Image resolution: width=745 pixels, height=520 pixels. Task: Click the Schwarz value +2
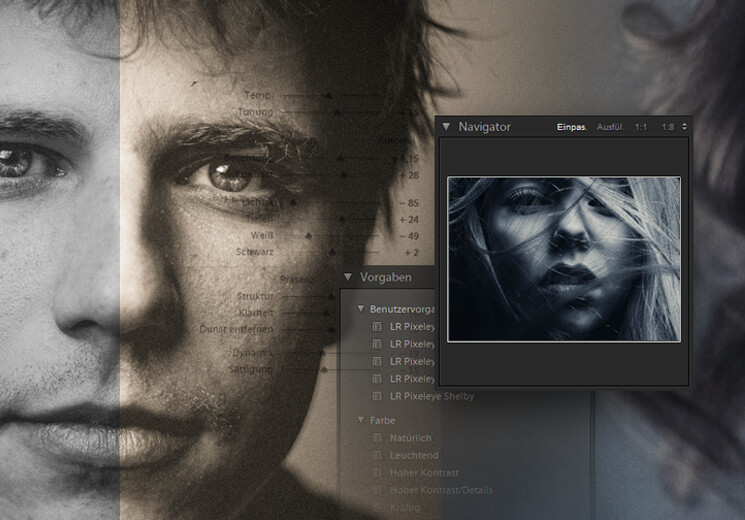(x=412, y=252)
